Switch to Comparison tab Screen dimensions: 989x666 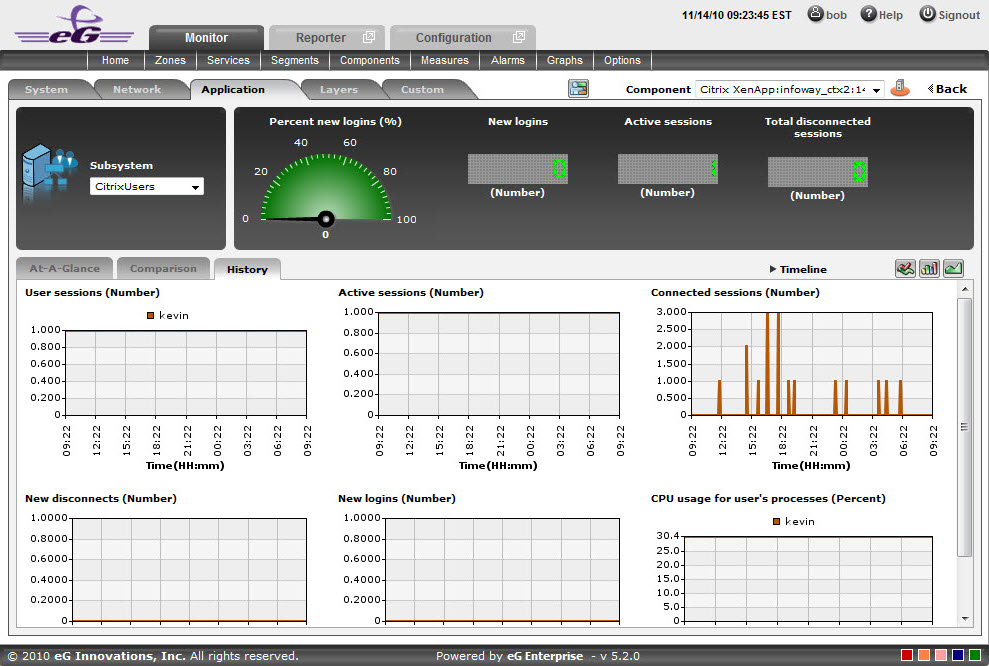pos(163,269)
